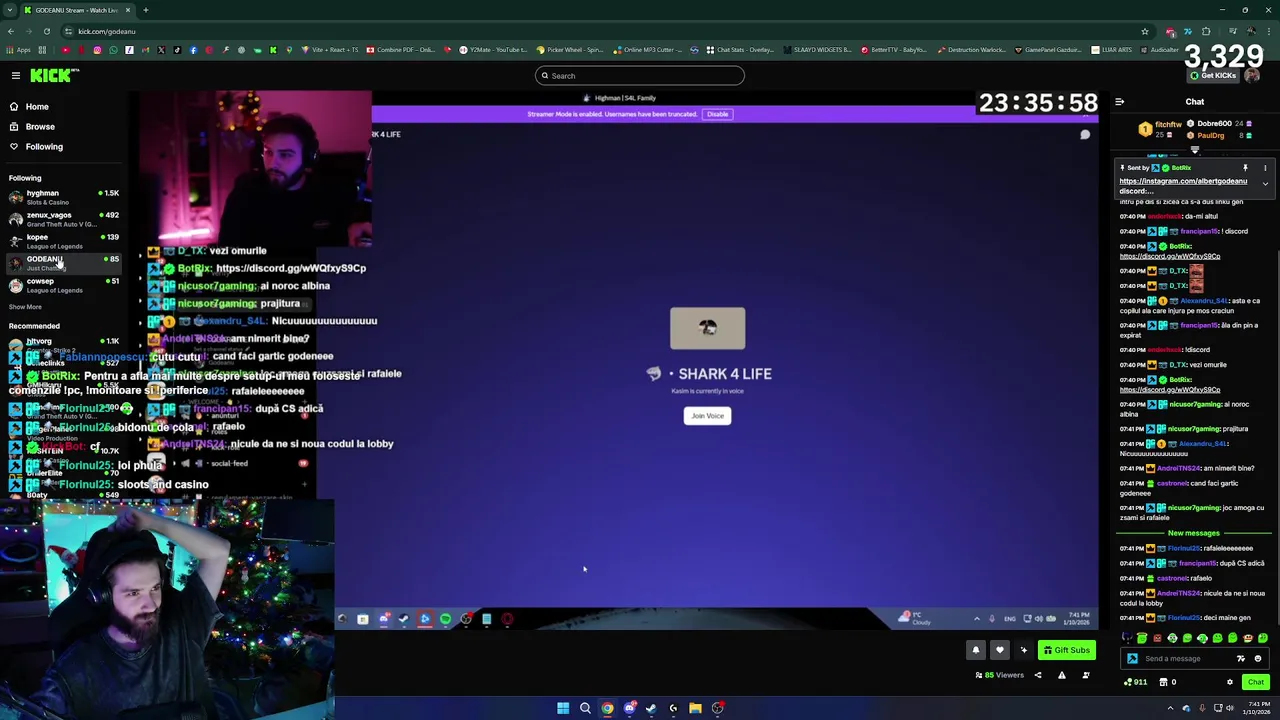1280x720 pixels.
Task: Click the Kick Search field
Action: [640, 76]
